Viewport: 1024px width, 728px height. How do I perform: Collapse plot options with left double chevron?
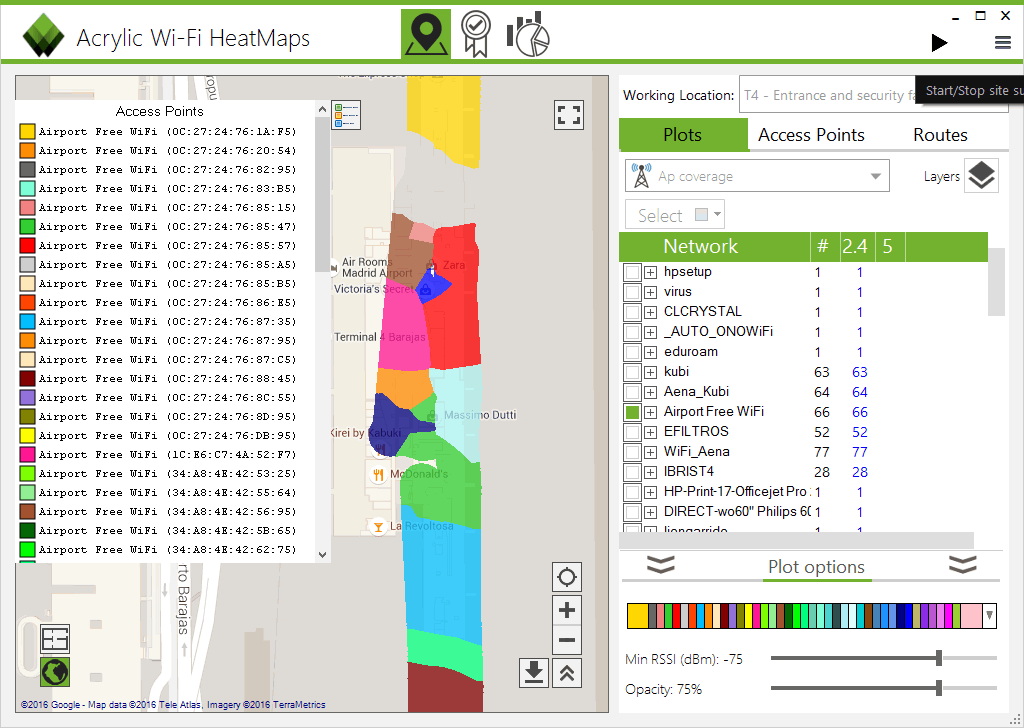[660, 565]
